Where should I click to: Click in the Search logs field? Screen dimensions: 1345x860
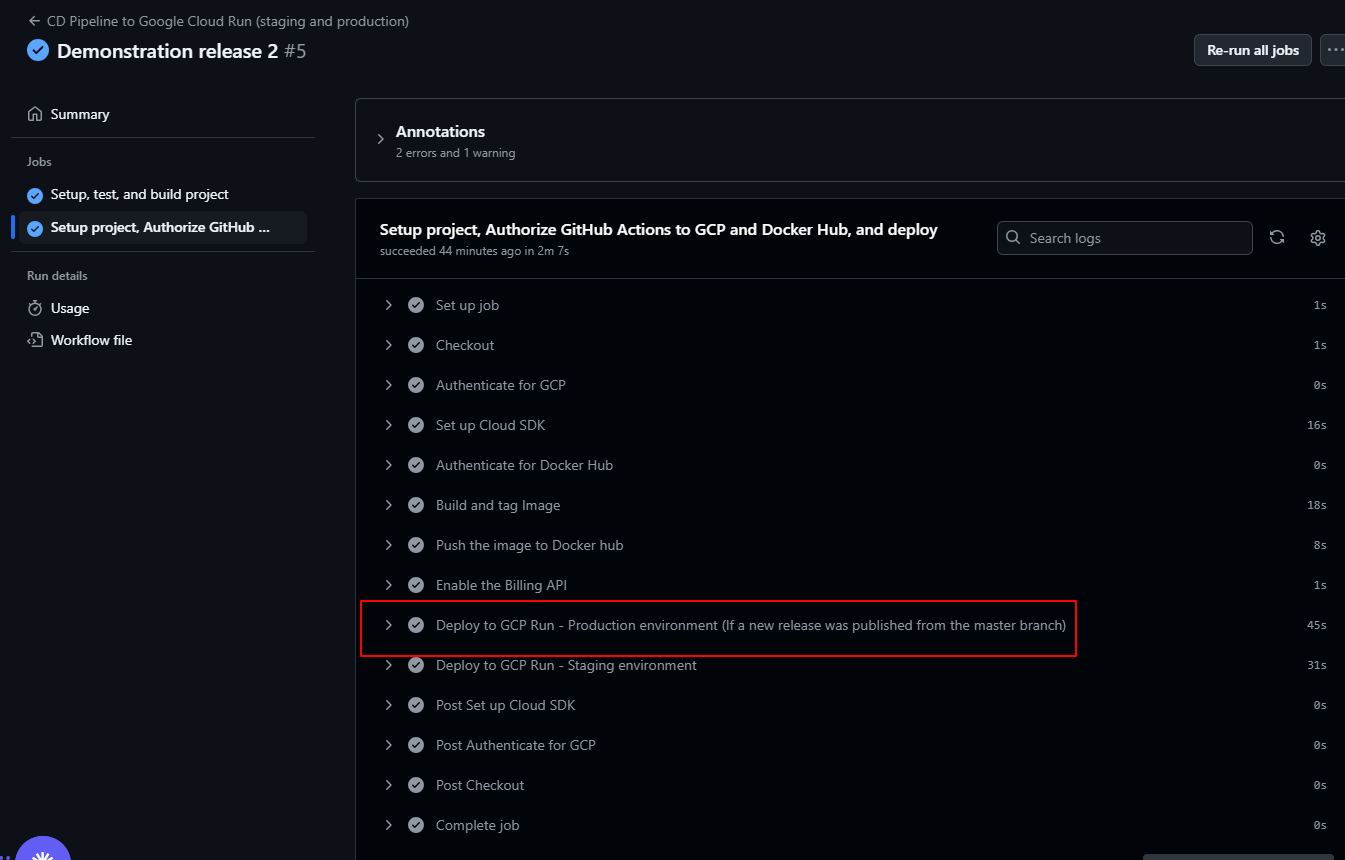pyautogui.click(x=1125, y=238)
